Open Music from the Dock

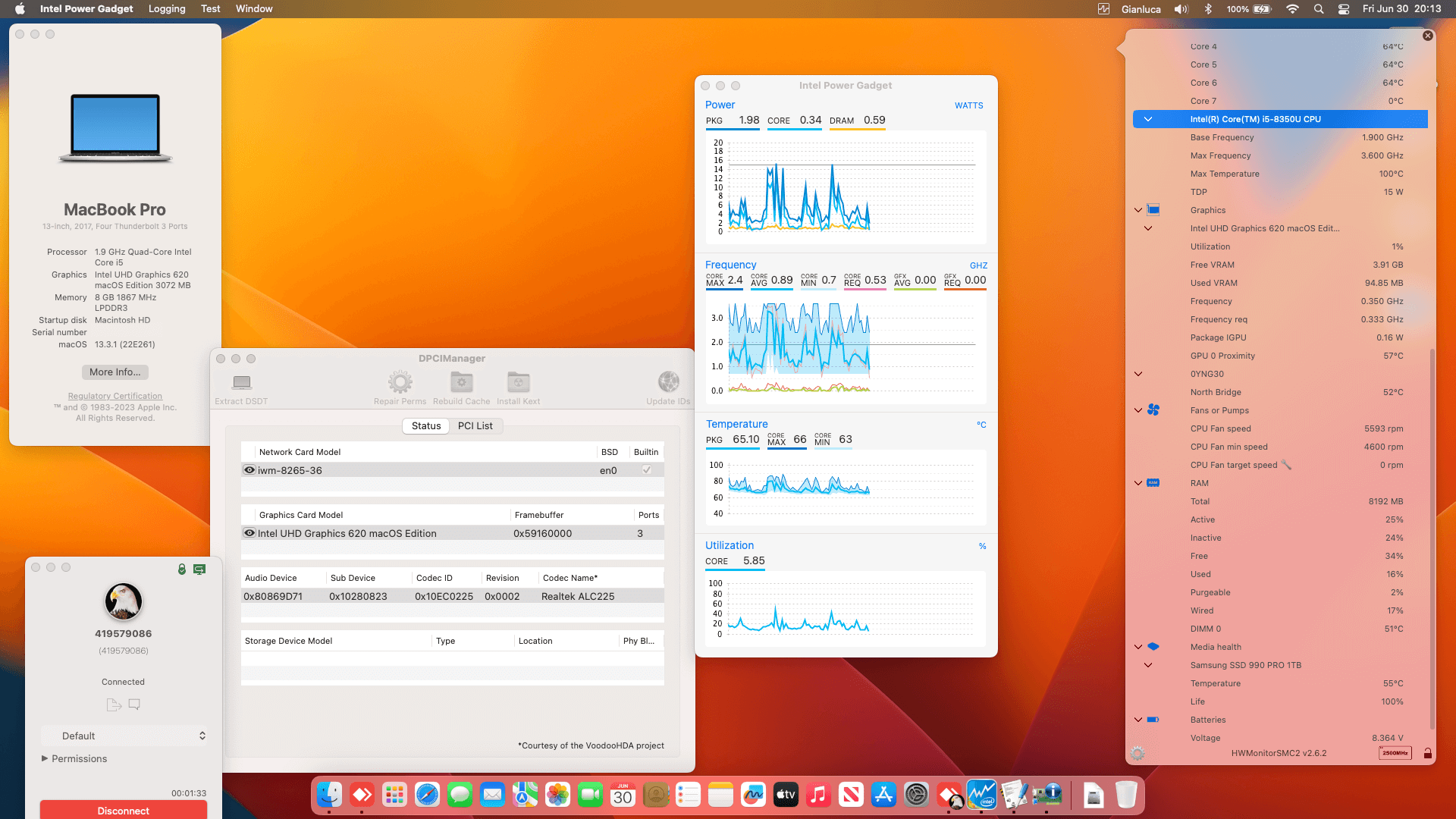818,795
